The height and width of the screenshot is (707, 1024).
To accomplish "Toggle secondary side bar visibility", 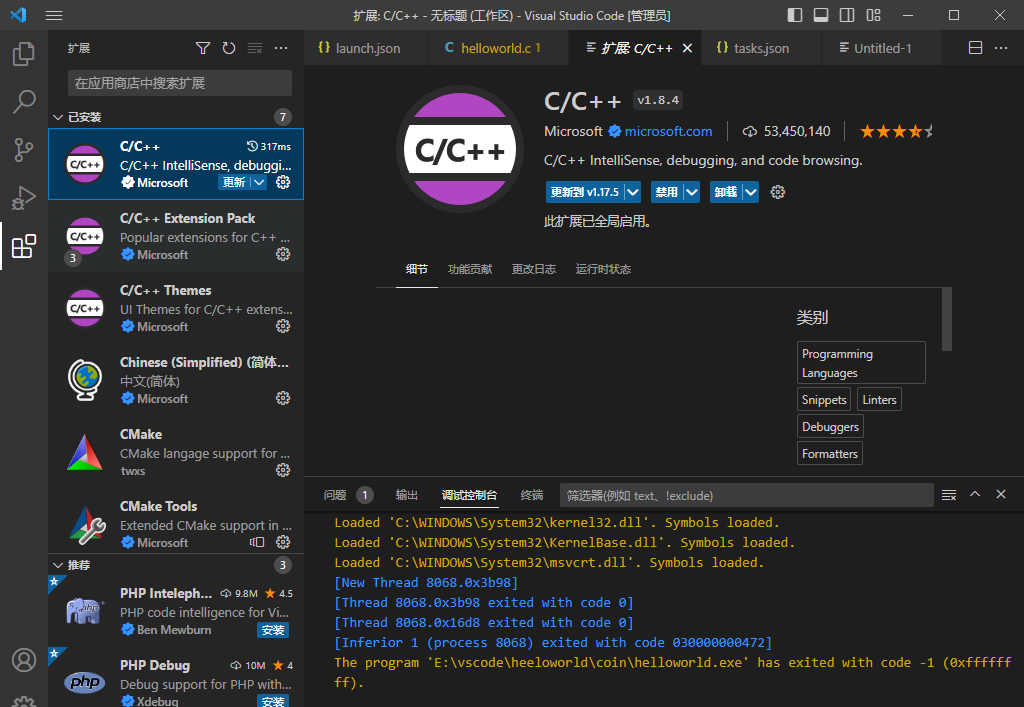I will click(x=847, y=15).
